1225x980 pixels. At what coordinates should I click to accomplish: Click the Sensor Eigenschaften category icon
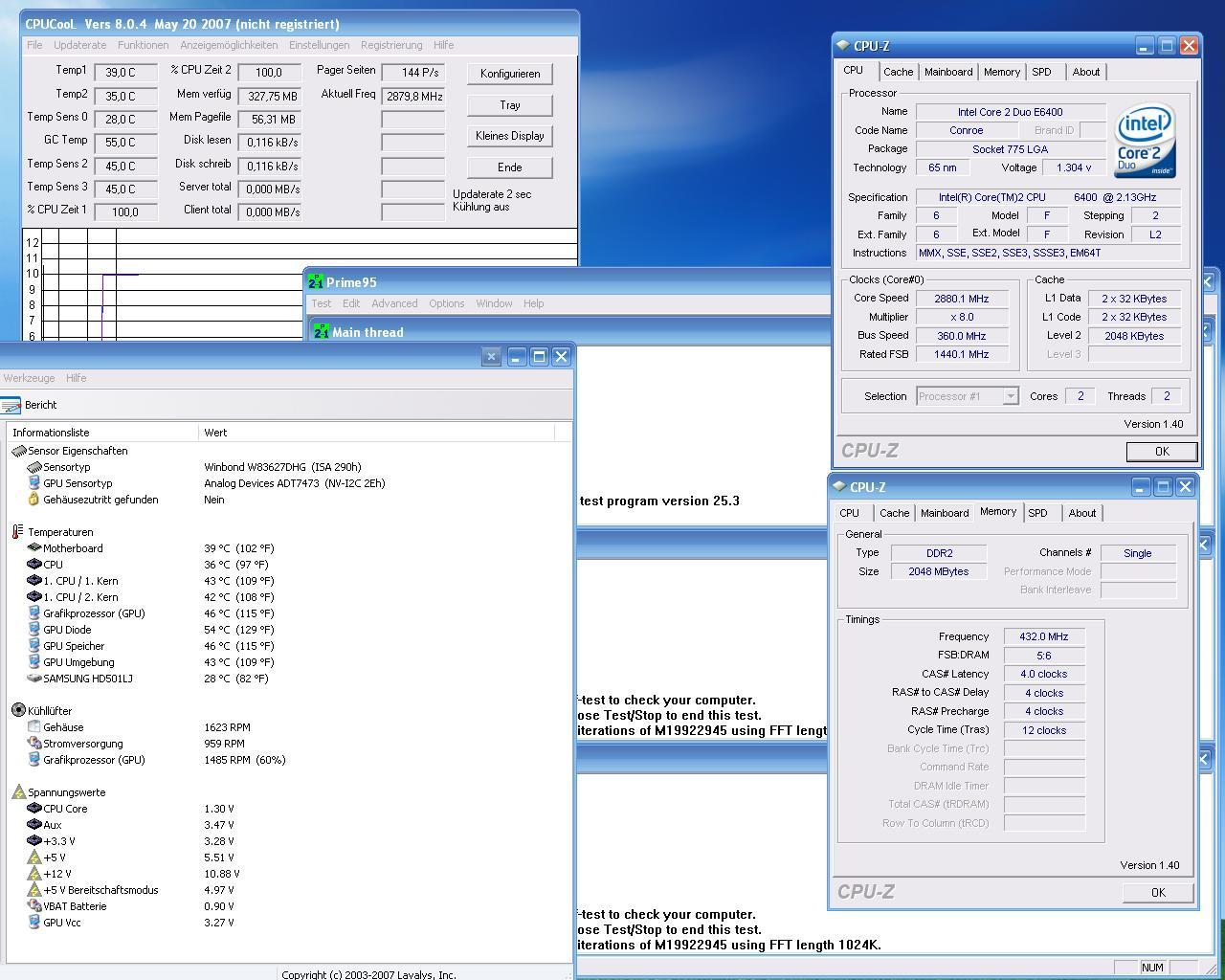[19, 451]
